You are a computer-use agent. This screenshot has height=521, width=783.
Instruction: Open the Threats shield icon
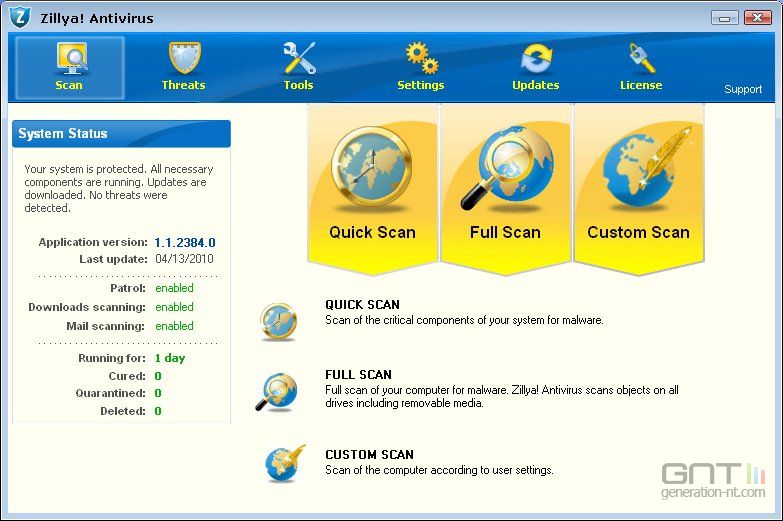[x=184, y=58]
